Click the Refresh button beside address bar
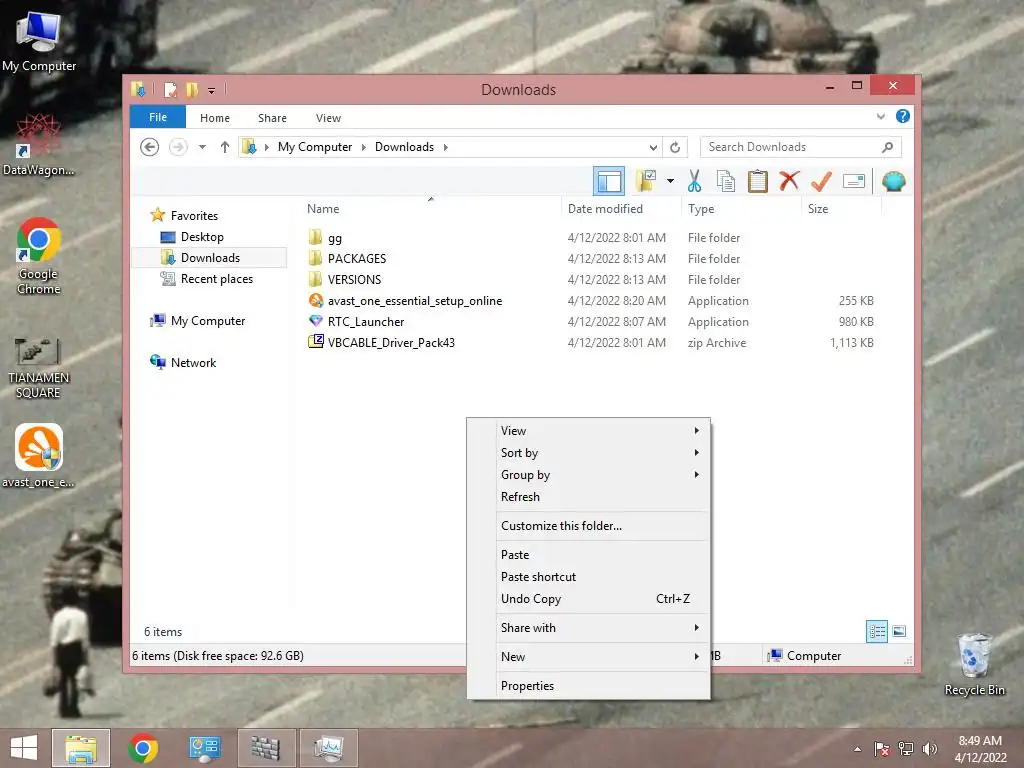The image size is (1024, 768). 675,147
